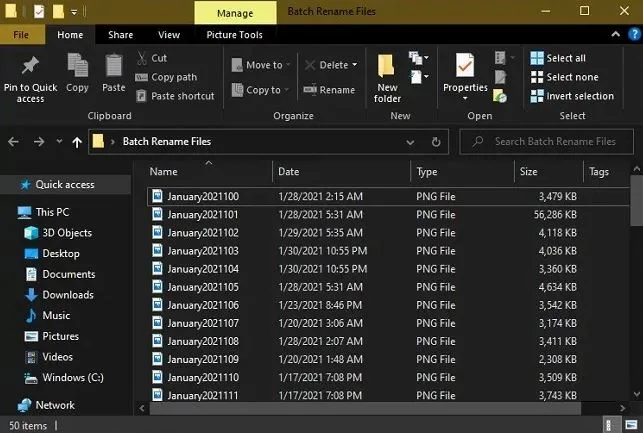Refresh the Batch Rename Files folder
The height and width of the screenshot is (433, 643).
(436, 142)
